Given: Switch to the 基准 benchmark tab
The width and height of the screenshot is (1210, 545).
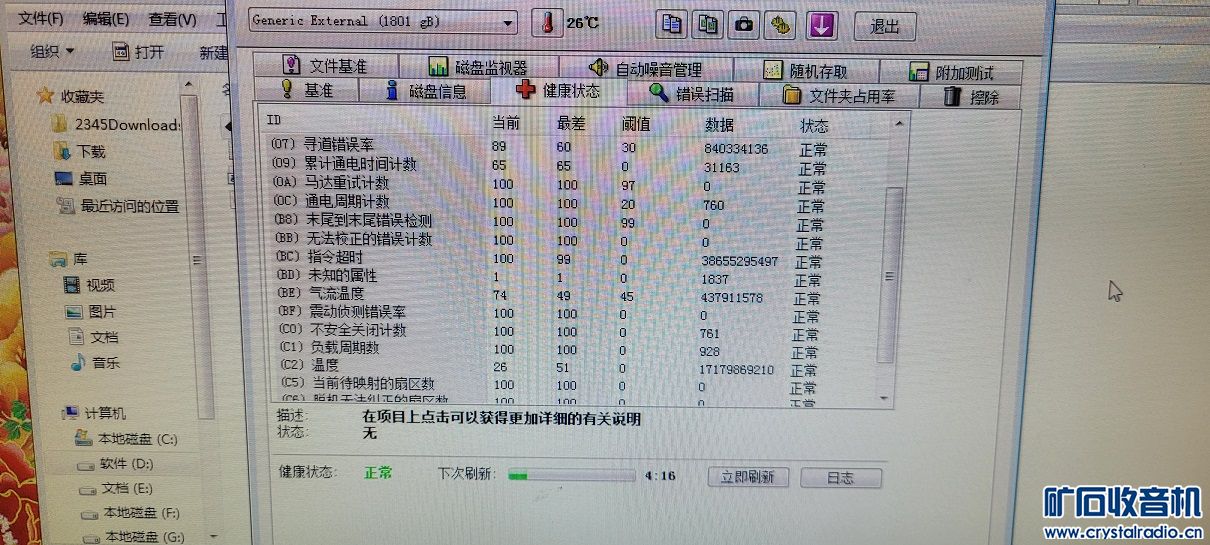Looking at the screenshot, I should point(306,90).
